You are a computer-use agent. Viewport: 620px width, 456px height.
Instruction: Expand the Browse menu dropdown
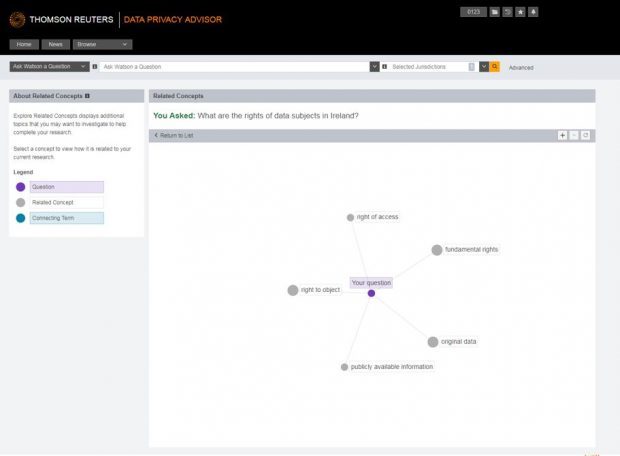[102, 45]
